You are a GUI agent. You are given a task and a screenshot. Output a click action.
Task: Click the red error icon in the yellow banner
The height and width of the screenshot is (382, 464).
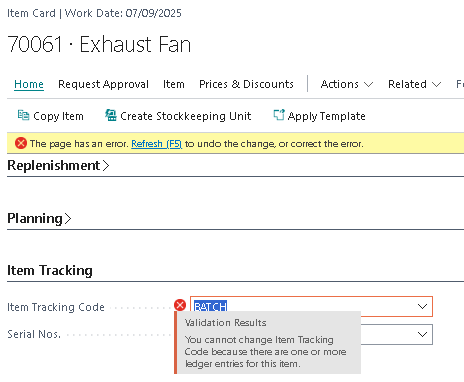pyautogui.click(x=21, y=143)
